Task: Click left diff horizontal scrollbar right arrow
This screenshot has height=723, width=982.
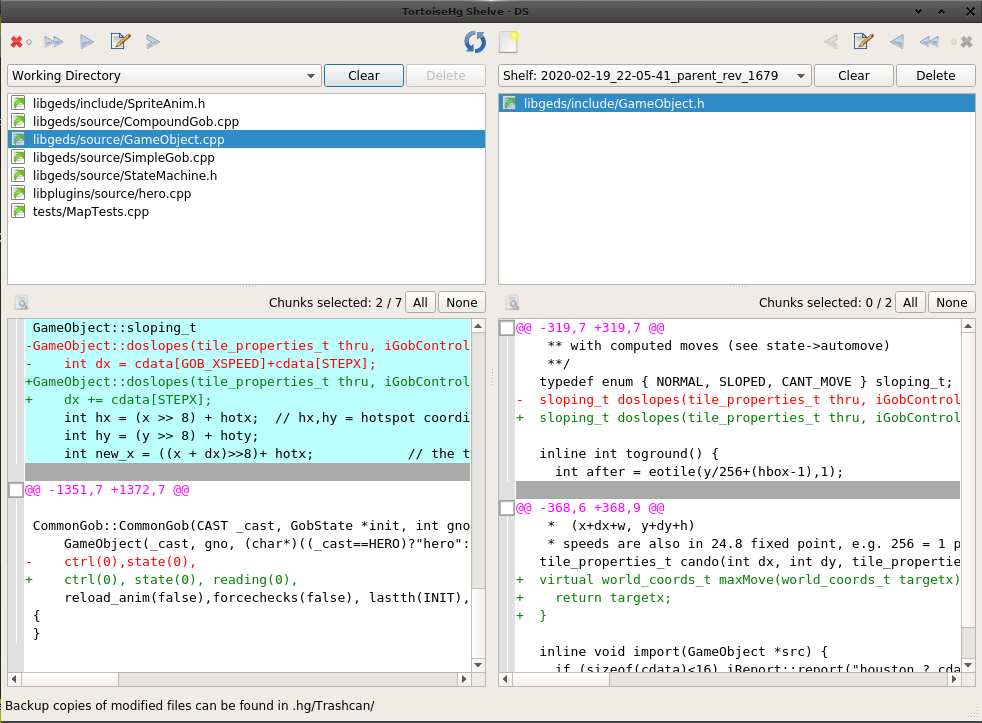Action: [464, 679]
